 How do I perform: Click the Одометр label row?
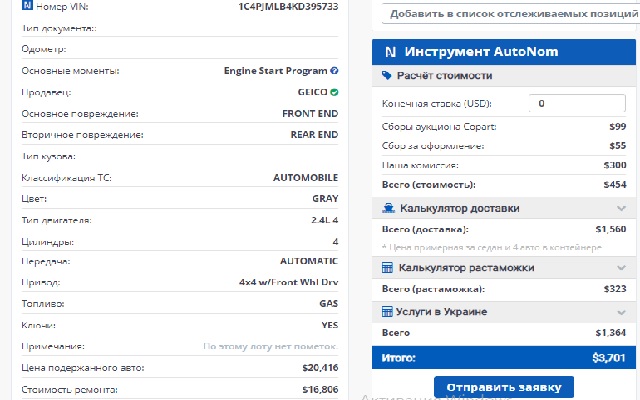click(x=180, y=49)
